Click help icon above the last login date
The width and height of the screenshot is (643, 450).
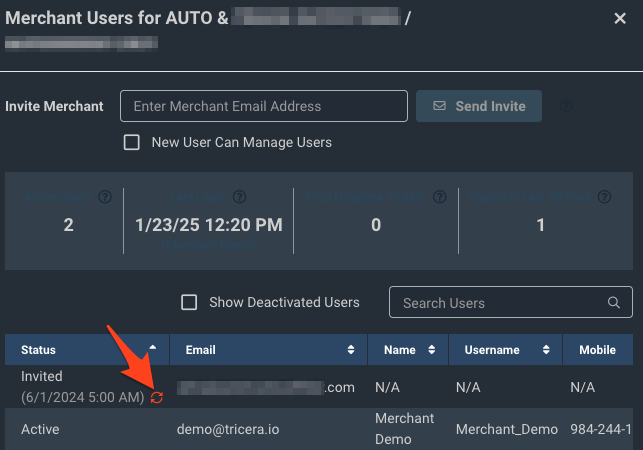[x=239, y=198]
